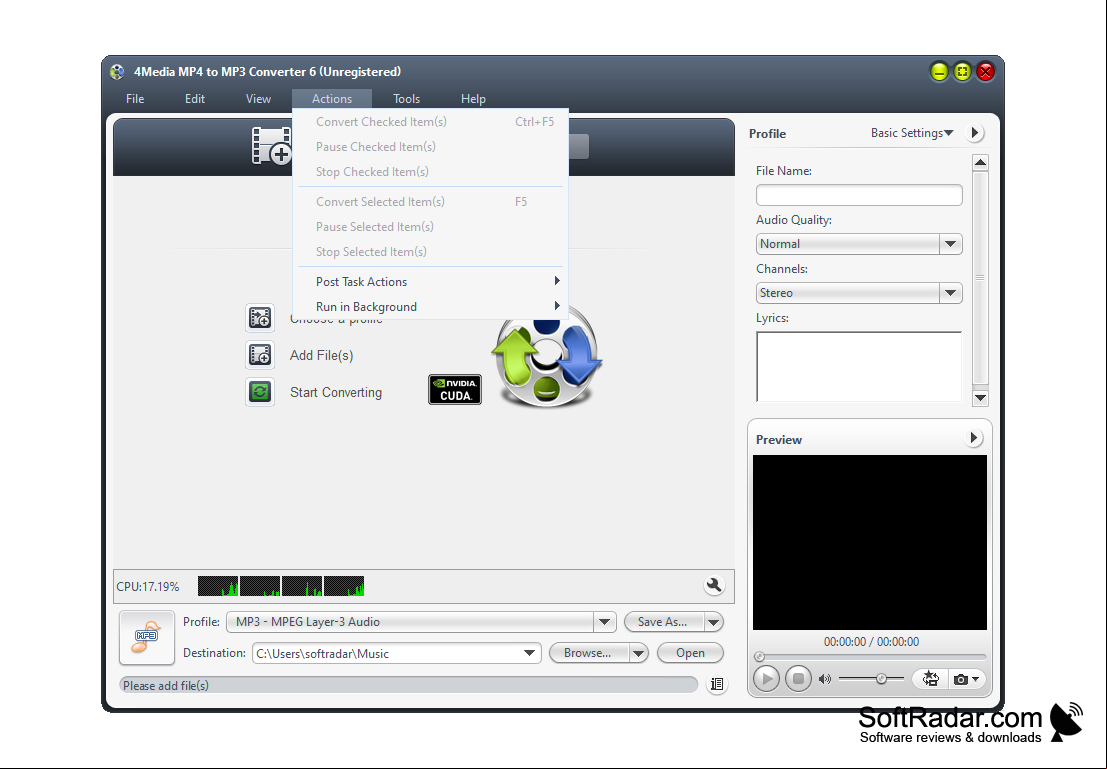Select Stop Selected Item(s) menu entry
1107x769 pixels.
pyautogui.click(x=431, y=251)
